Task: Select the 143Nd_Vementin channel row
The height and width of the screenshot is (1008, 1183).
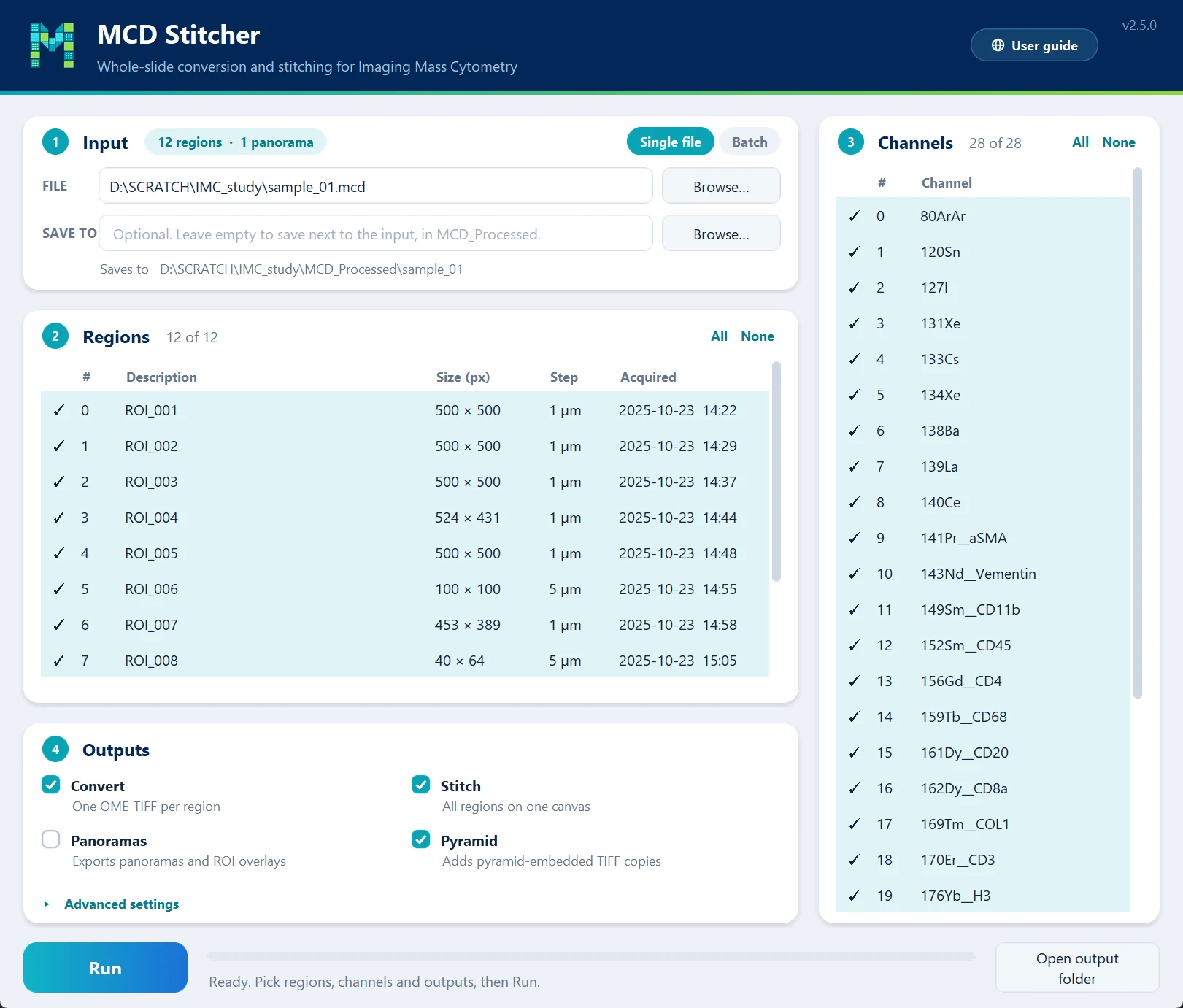Action: point(983,574)
